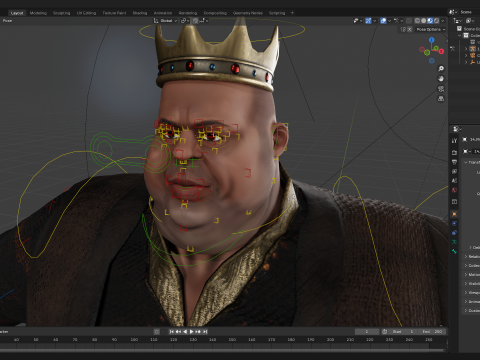Open the Object properties tab icon
The width and height of the screenshot is (480, 360).
pyautogui.click(x=454, y=214)
